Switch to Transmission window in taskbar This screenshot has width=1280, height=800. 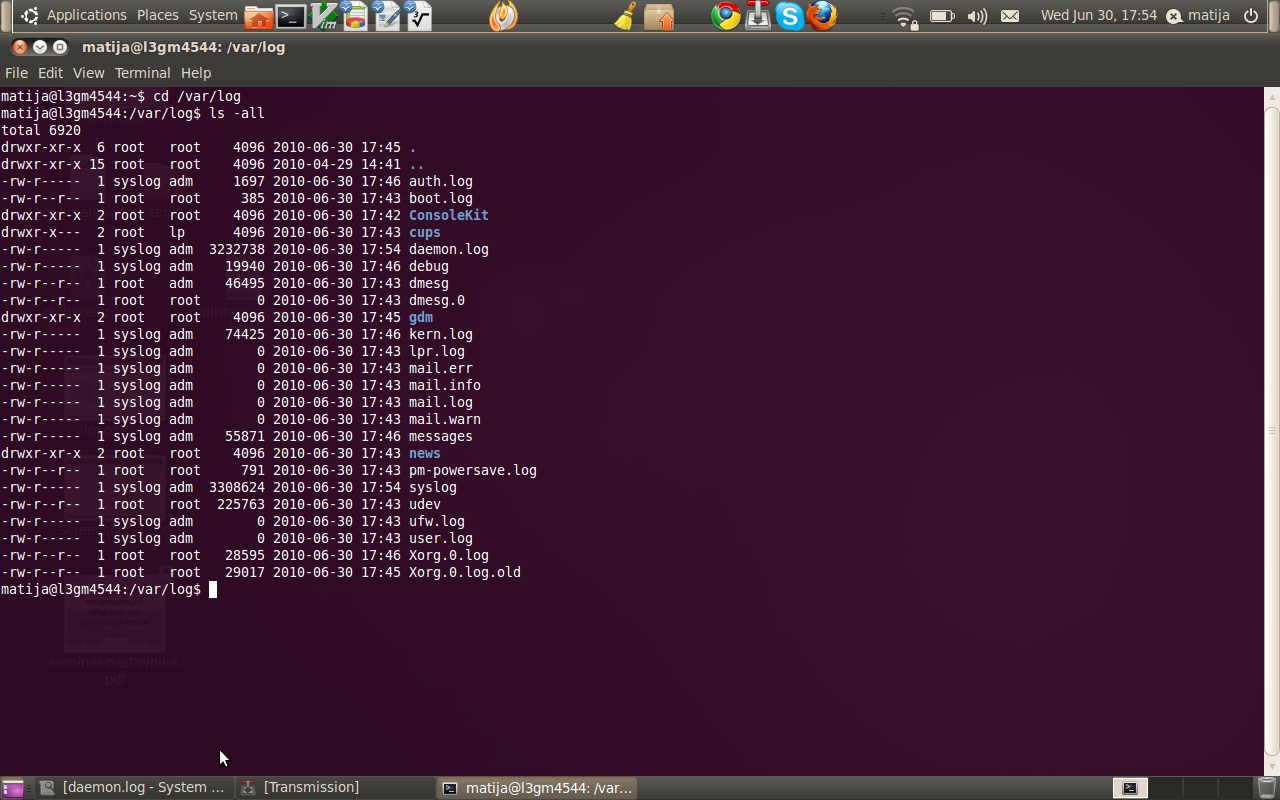310,788
